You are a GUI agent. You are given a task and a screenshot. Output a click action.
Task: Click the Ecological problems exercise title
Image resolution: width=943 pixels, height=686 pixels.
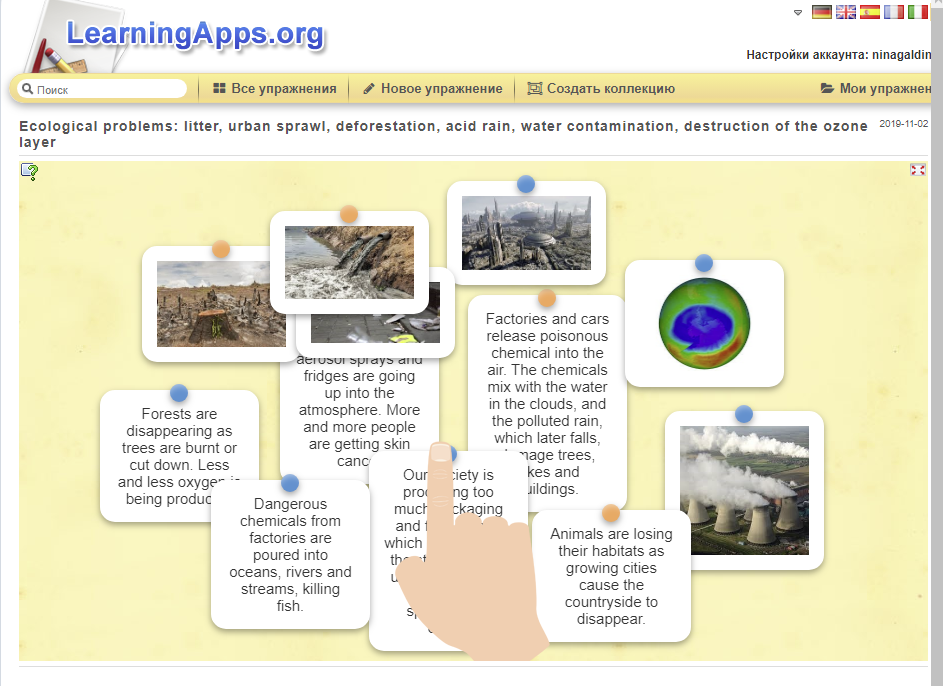coord(443,134)
